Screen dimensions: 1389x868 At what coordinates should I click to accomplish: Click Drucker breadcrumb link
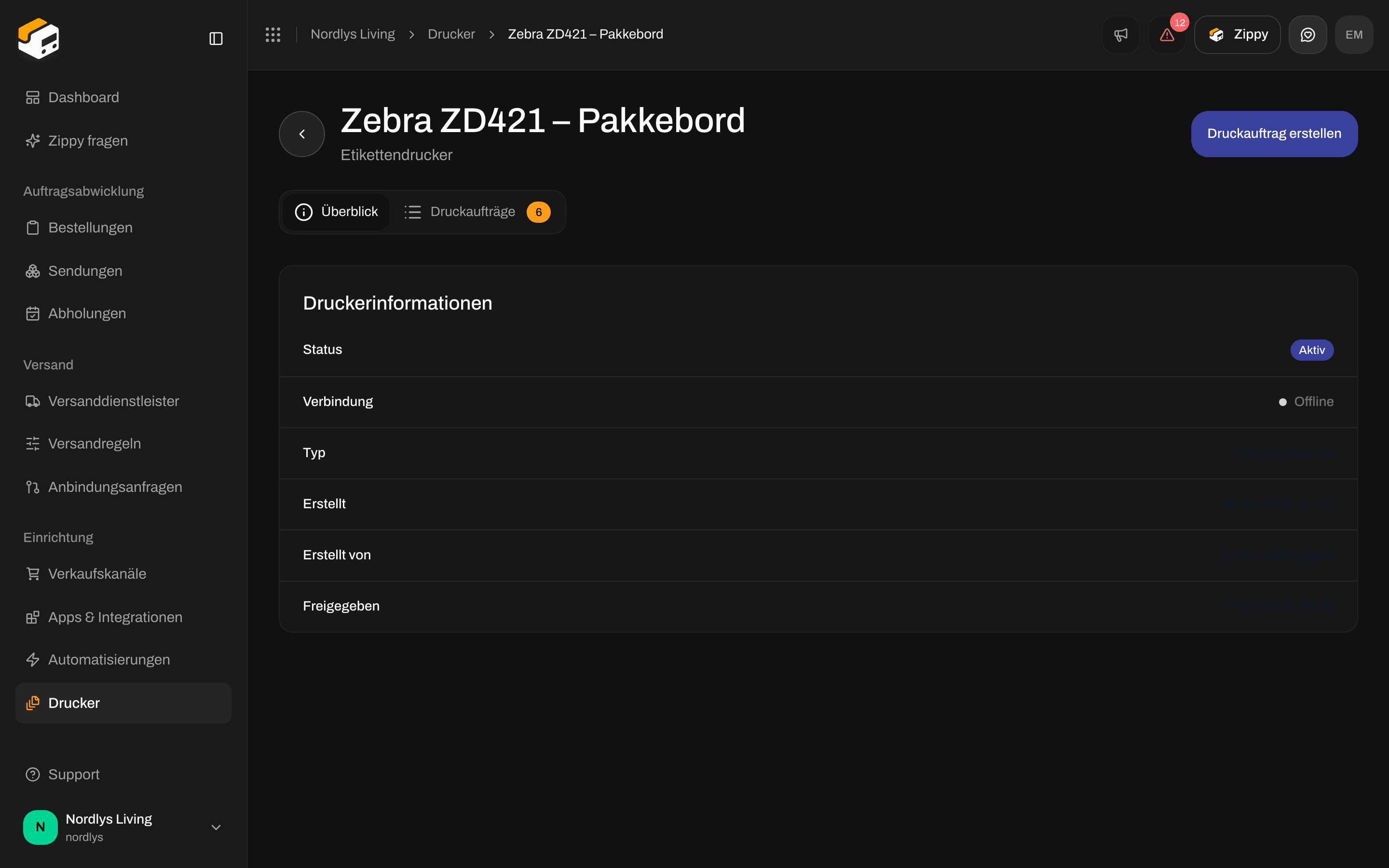[x=451, y=34]
